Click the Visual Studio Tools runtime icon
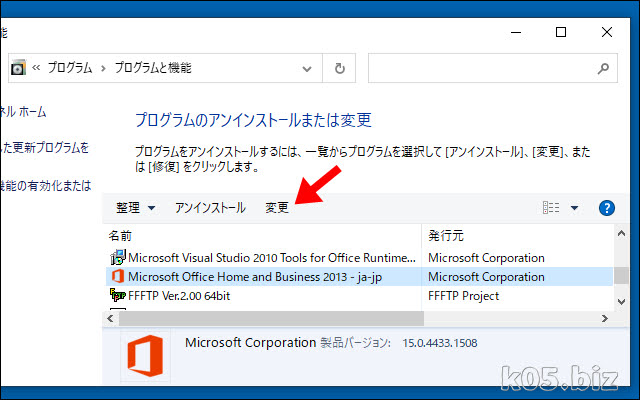Screen dimensions: 640x400 (118, 257)
